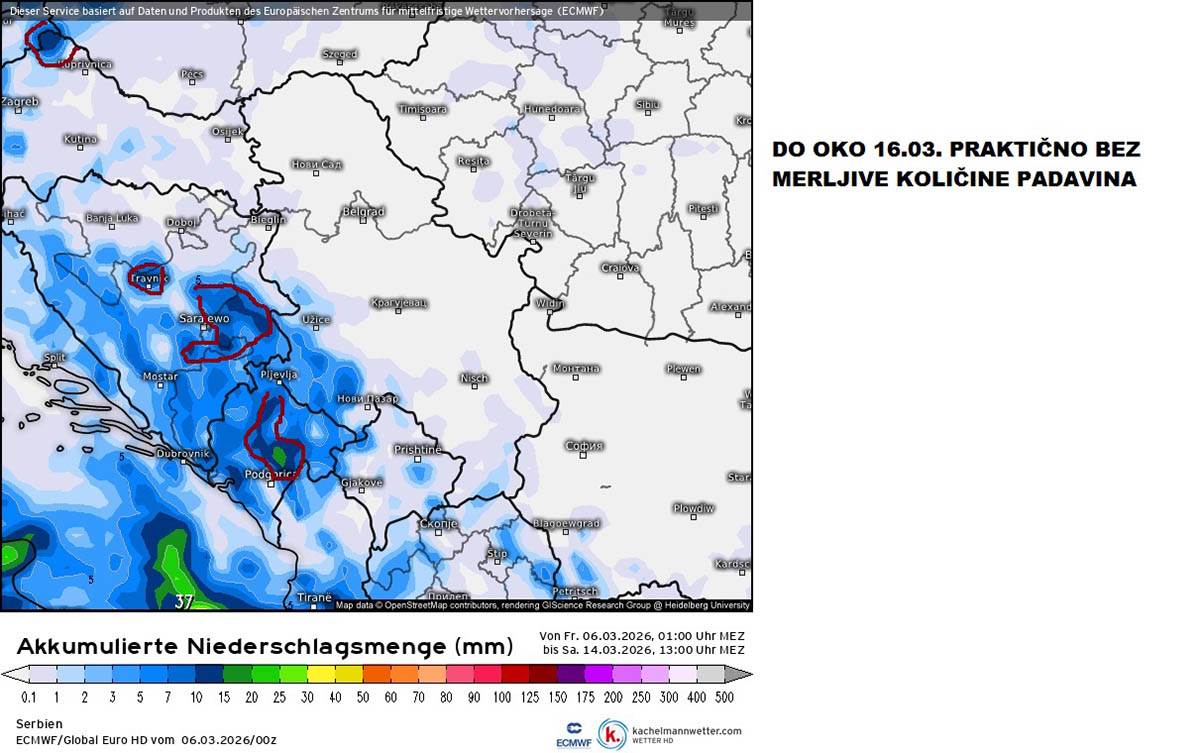Pick the yellow legend swatch after 30
This screenshot has width=1200, height=753.
[x=320, y=674]
